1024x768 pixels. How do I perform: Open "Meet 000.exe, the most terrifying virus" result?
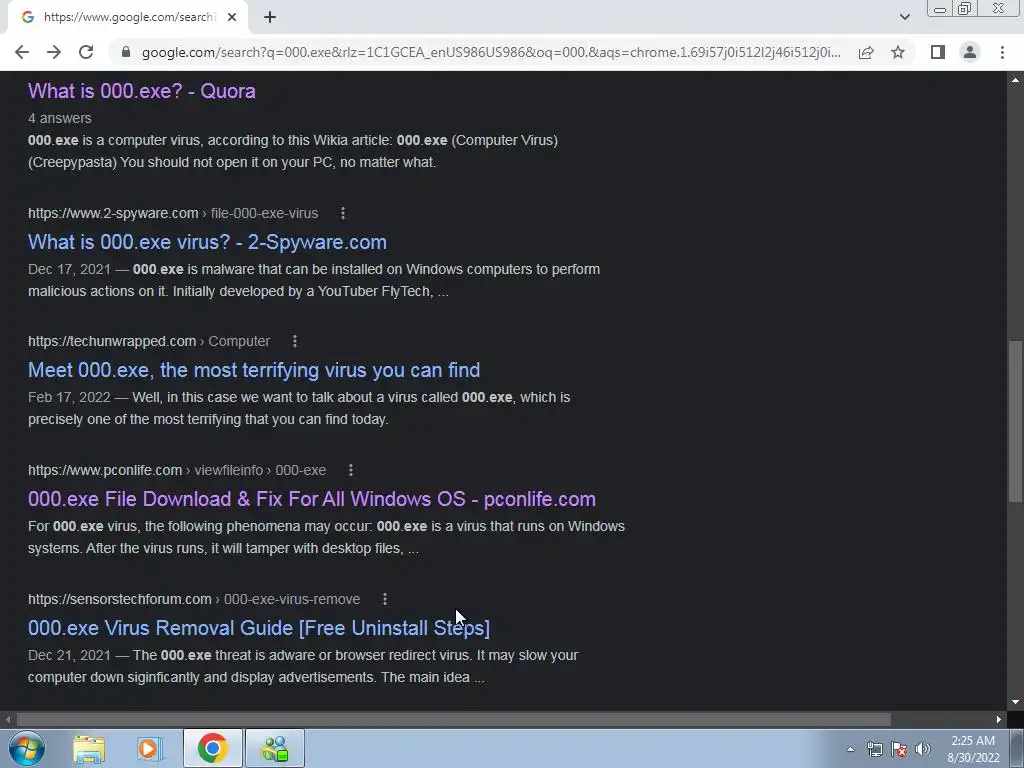click(x=254, y=370)
